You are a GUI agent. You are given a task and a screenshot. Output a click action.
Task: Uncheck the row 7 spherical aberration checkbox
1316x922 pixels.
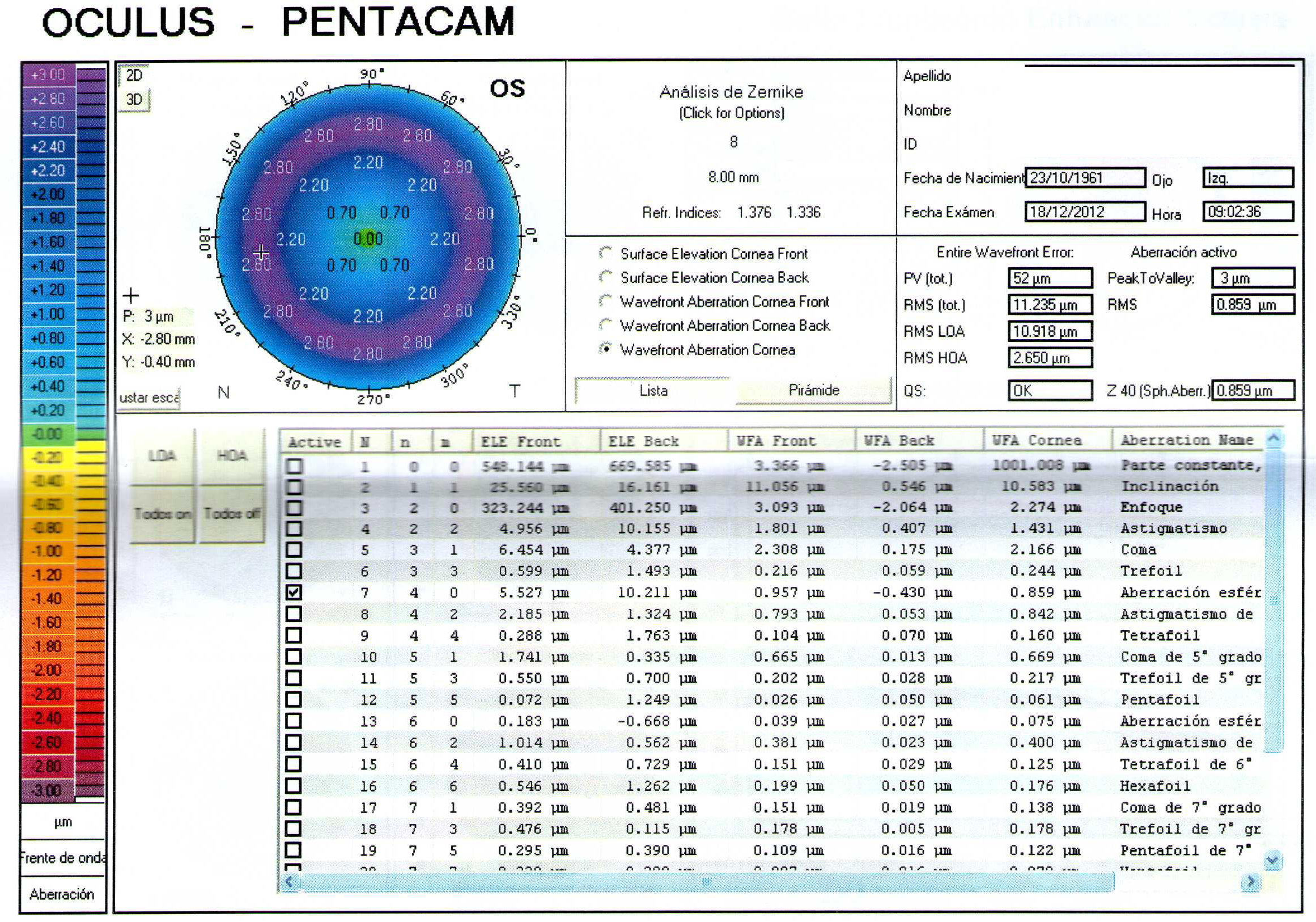coord(294,593)
